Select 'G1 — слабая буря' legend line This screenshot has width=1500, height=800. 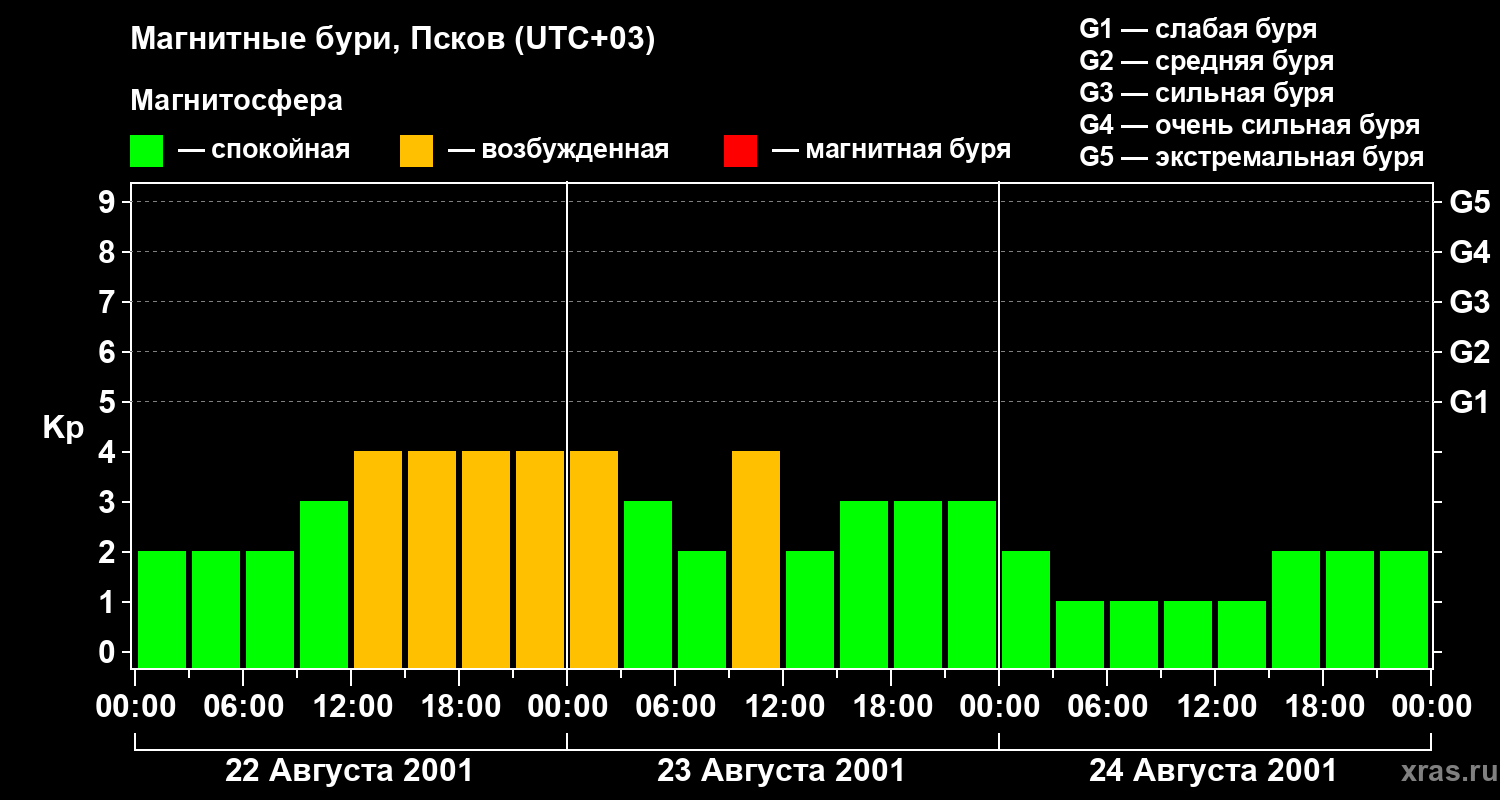1198,29
